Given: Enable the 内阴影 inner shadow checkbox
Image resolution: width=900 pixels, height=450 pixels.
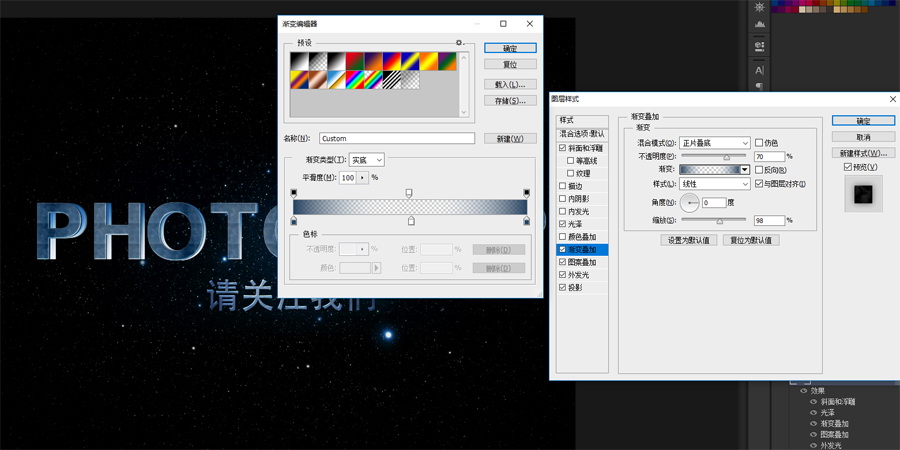Looking at the screenshot, I should coord(562,199).
